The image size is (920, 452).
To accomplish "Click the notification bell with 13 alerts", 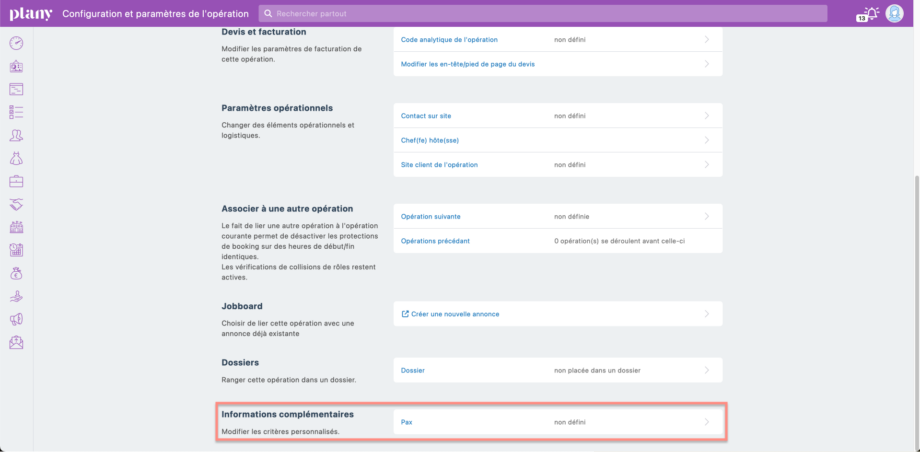I will pyautogui.click(x=869, y=13).
